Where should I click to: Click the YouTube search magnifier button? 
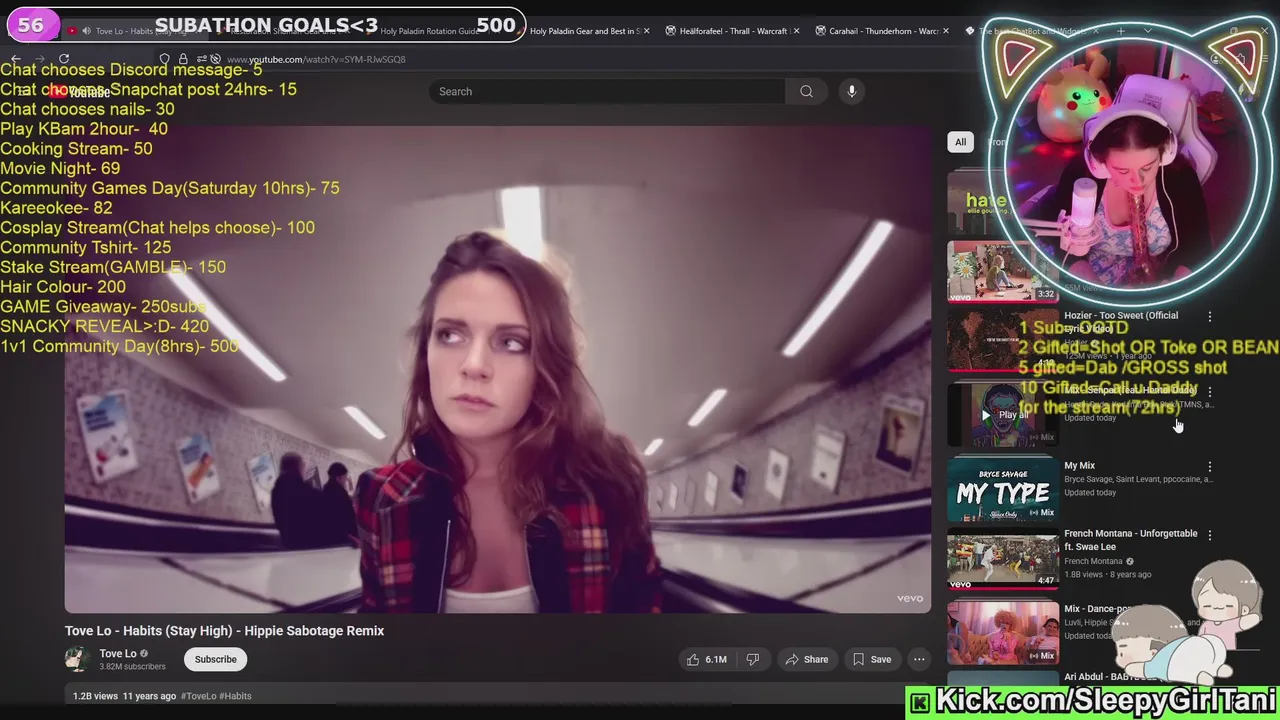pos(806,91)
